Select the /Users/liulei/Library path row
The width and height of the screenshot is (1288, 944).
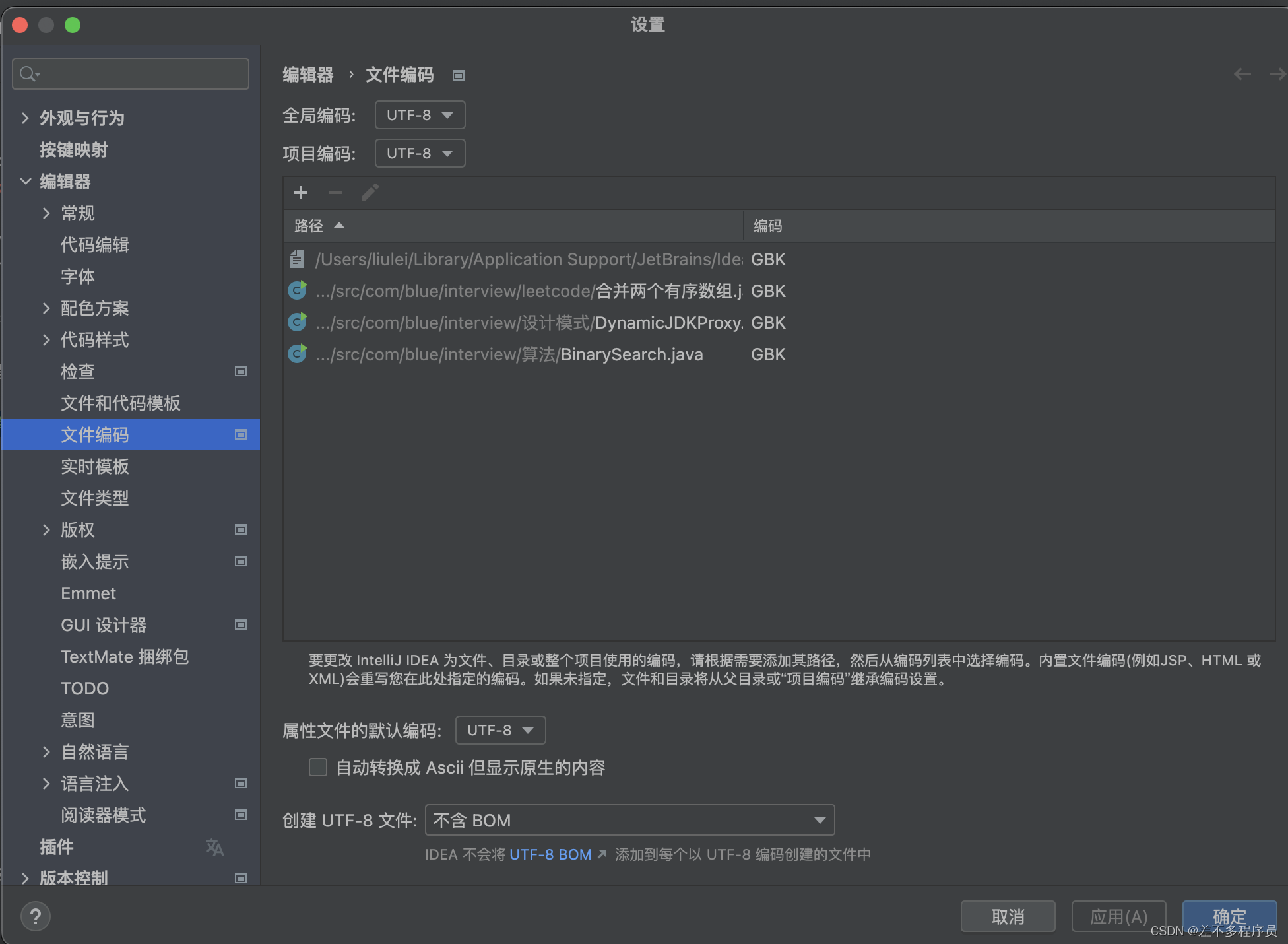(779, 259)
